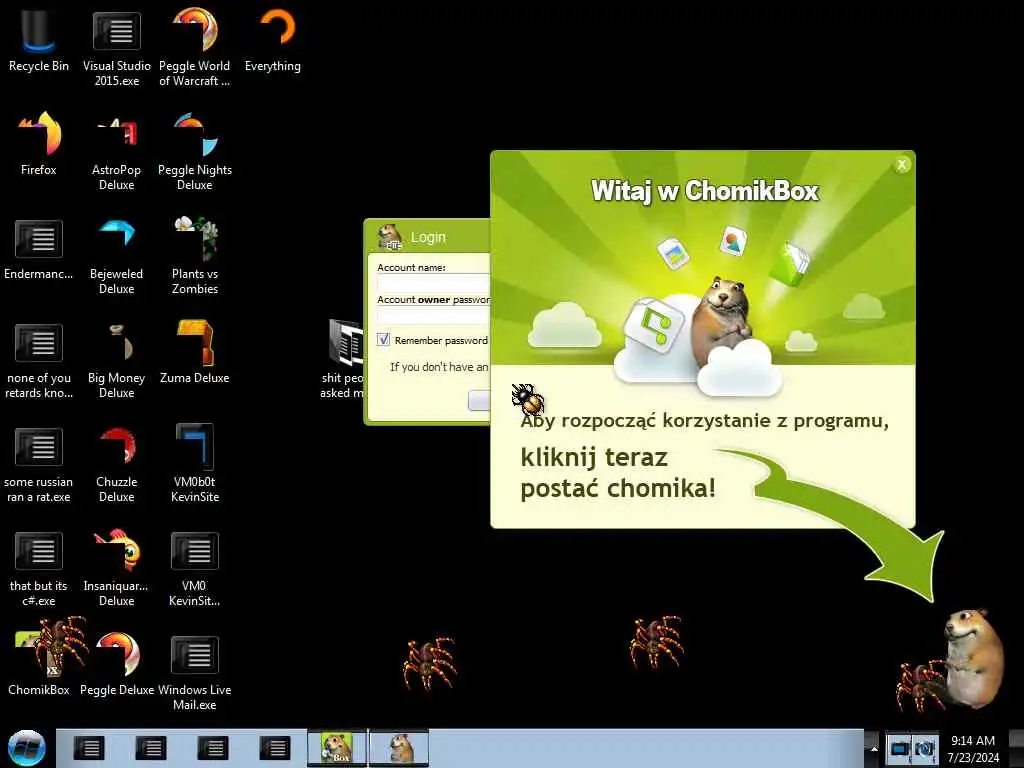
Task: Click the Account name input field
Action: click(x=433, y=283)
